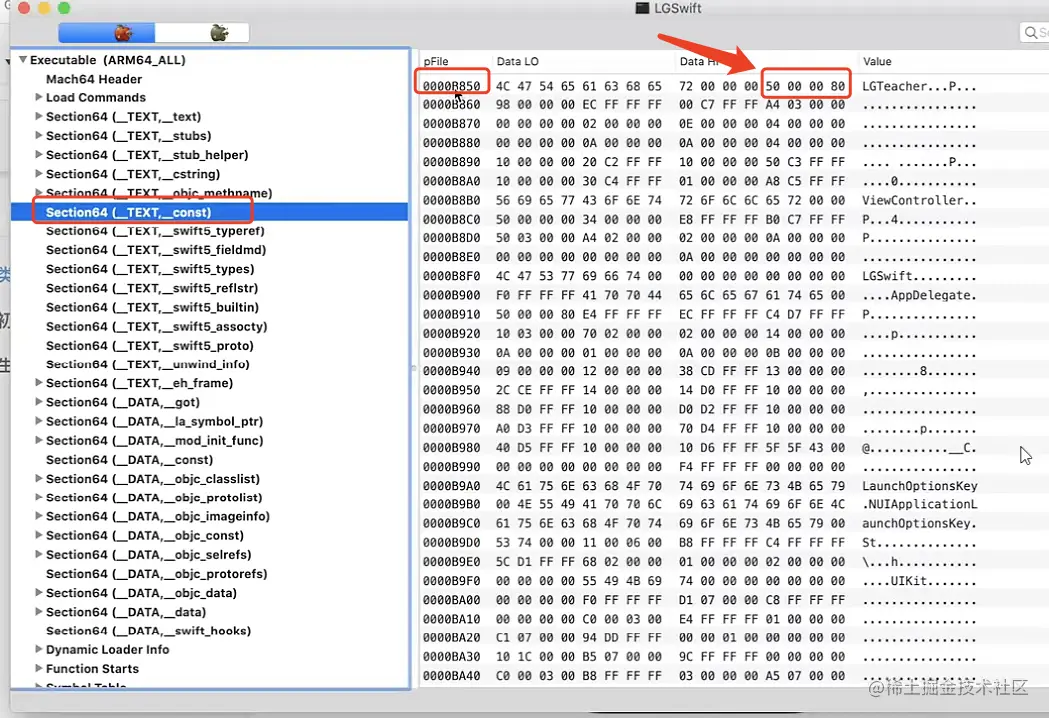This screenshot has width=1049, height=718.
Task: Click the LaunchOptionsKey value cell
Action: 920,486
